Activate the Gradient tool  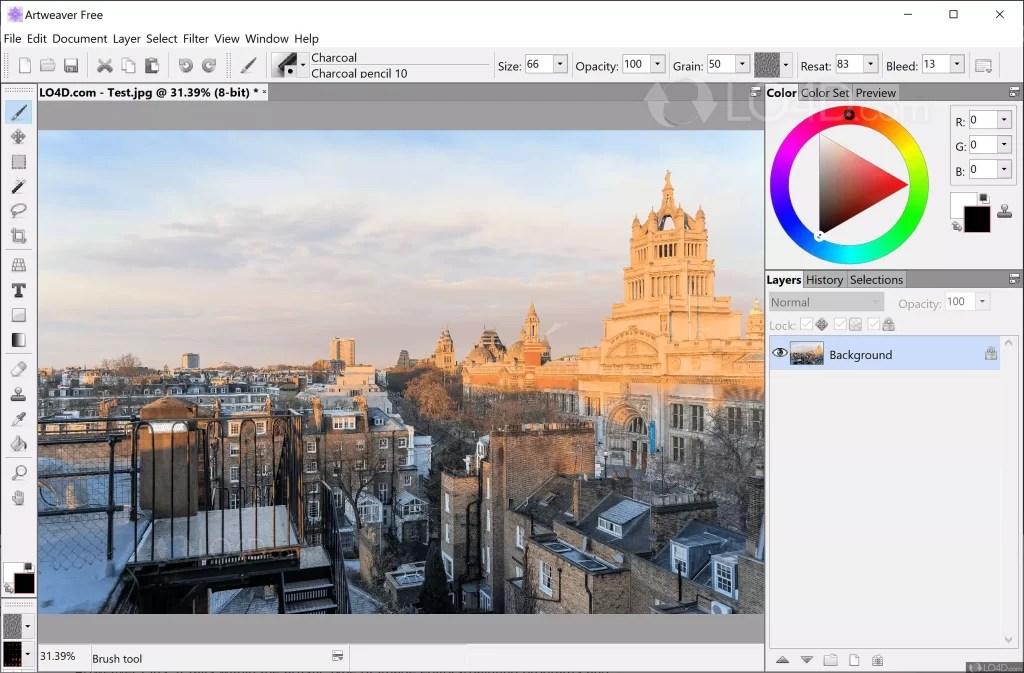coord(18,340)
